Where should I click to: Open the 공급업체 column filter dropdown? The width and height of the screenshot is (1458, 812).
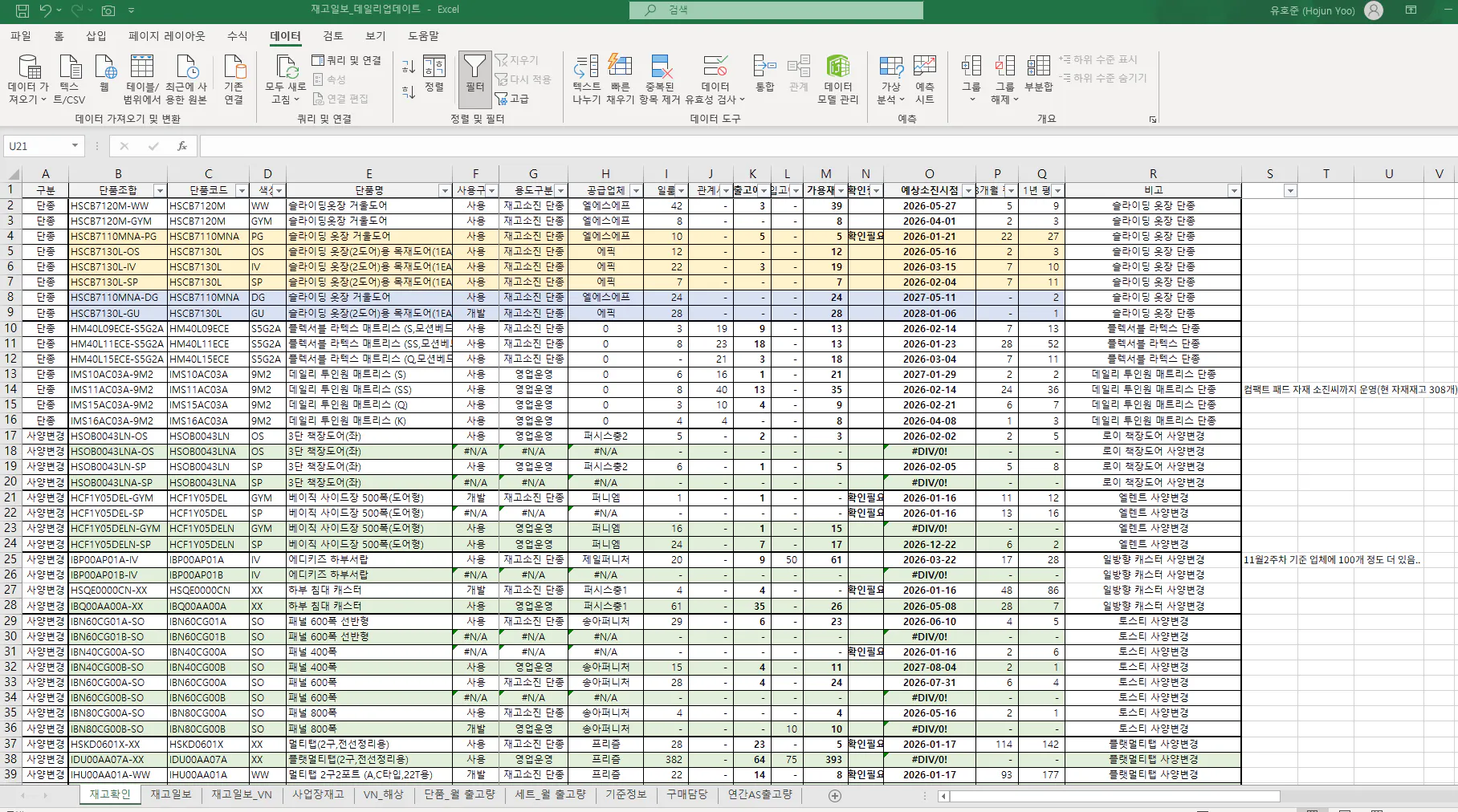click(635, 191)
